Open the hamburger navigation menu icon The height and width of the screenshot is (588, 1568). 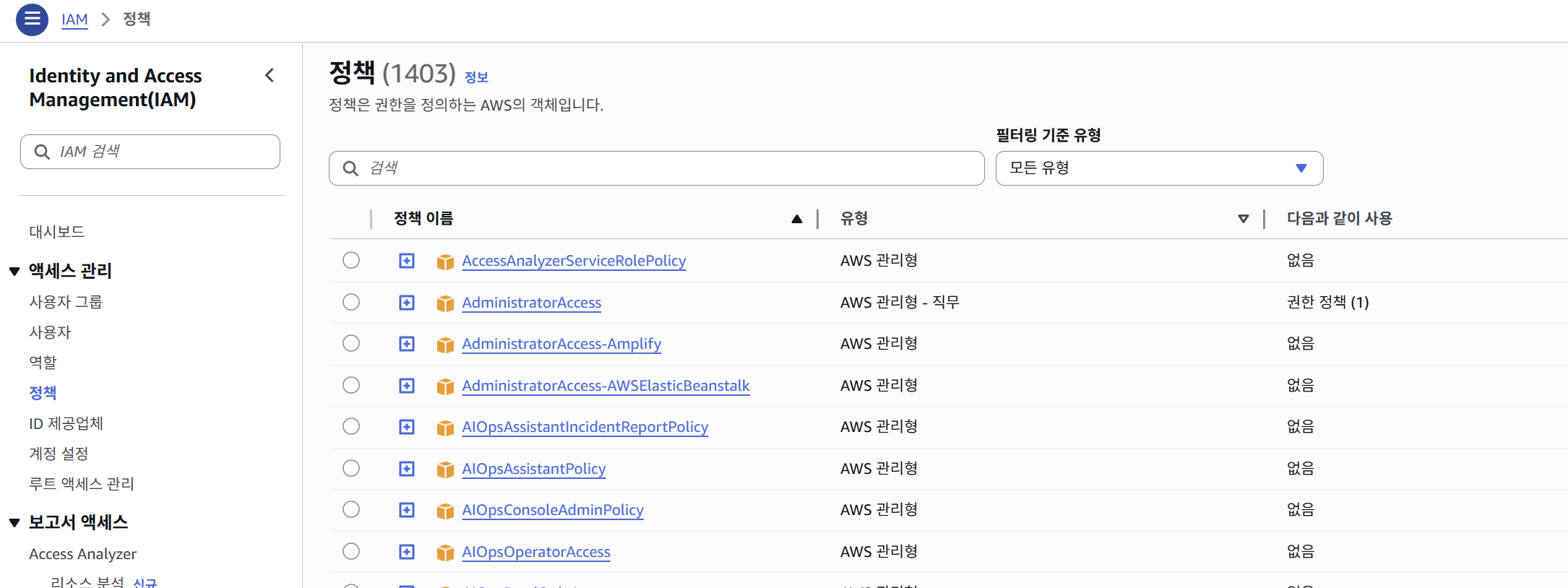coord(32,20)
